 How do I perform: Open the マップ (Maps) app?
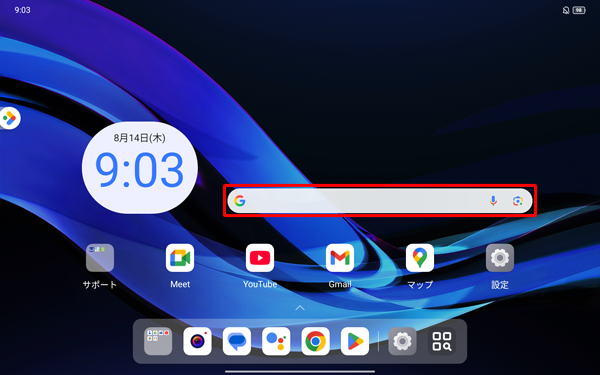point(420,258)
